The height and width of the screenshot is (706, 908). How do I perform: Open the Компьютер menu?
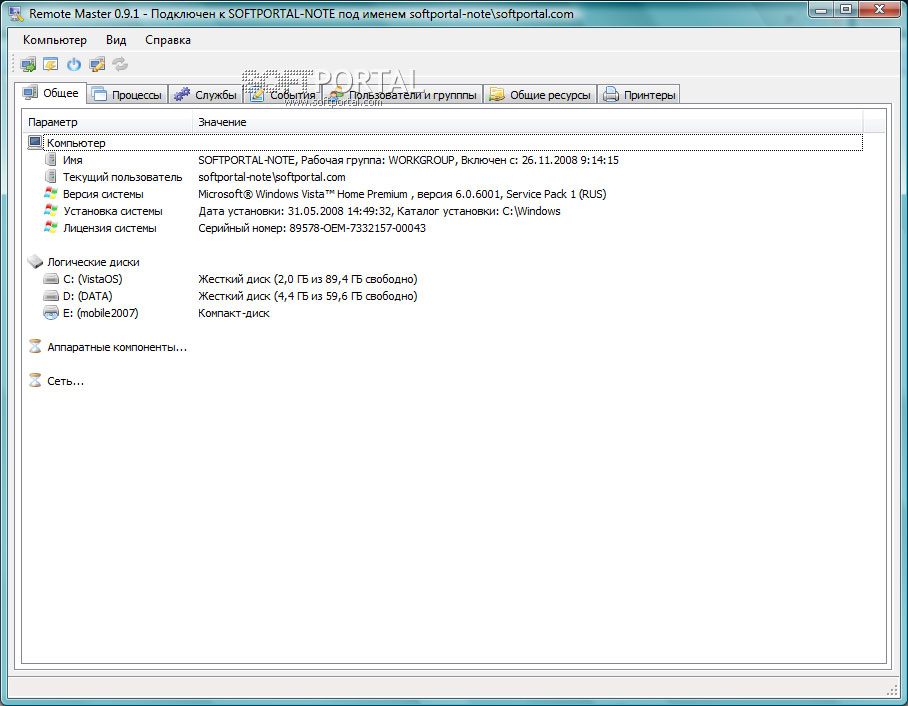[x=54, y=40]
